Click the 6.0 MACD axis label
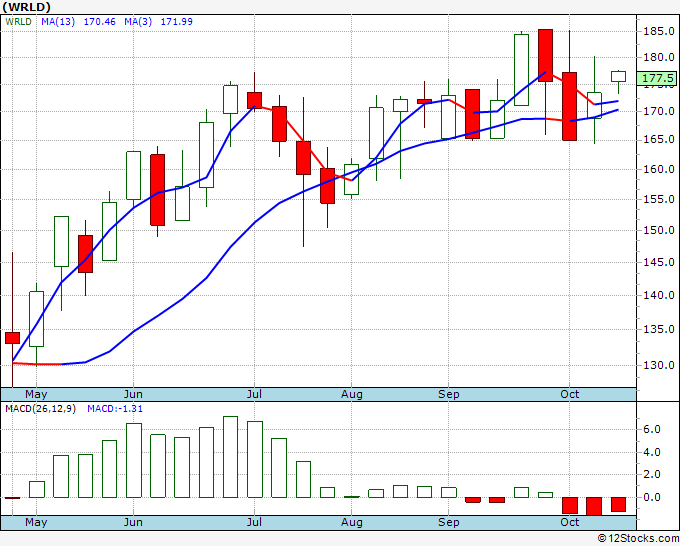Screen dimensions: 680x546 point(652,429)
